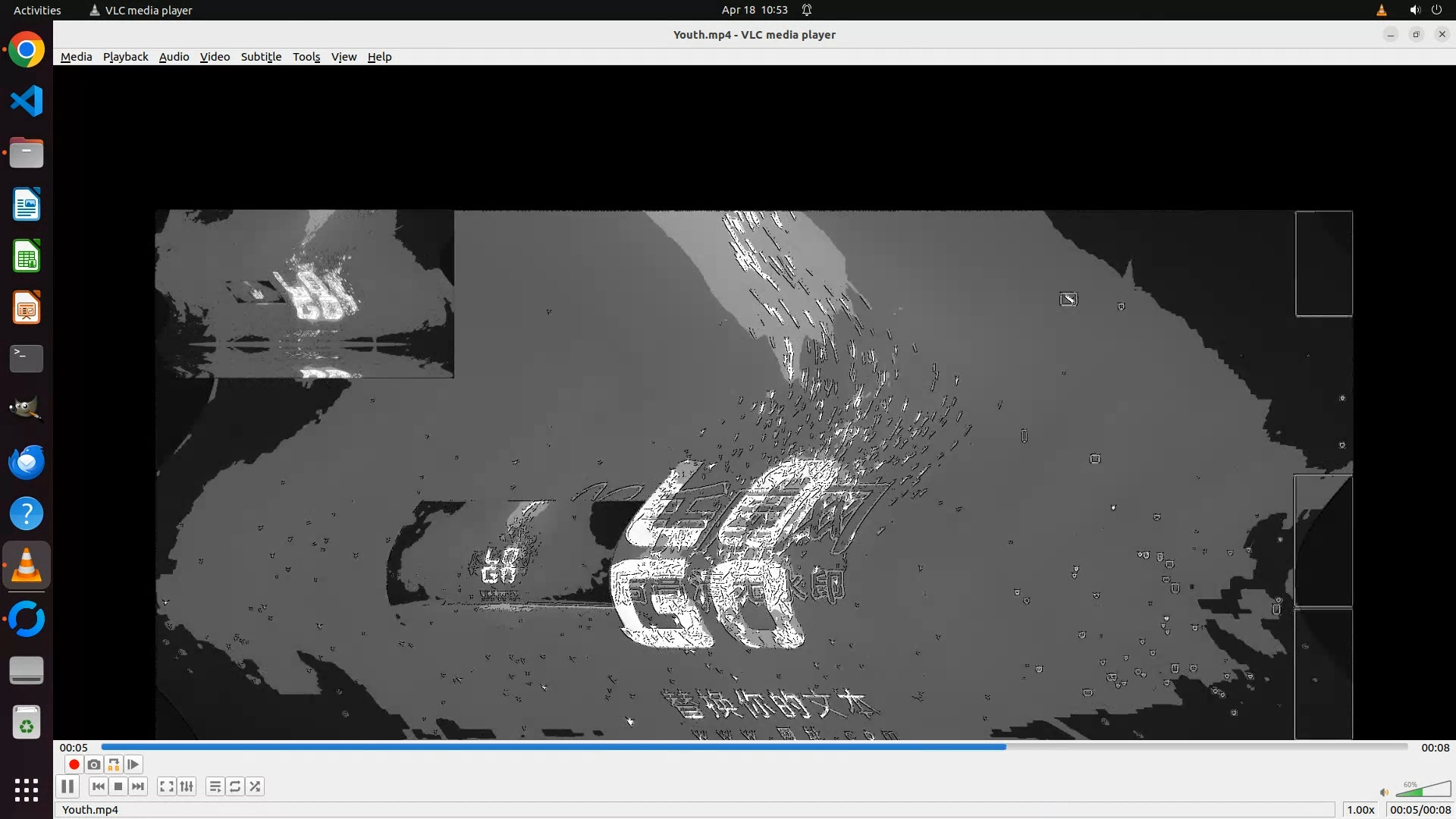Open extended settings and effects
This screenshot has width=1456, height=819.
[x=187, y=786]
